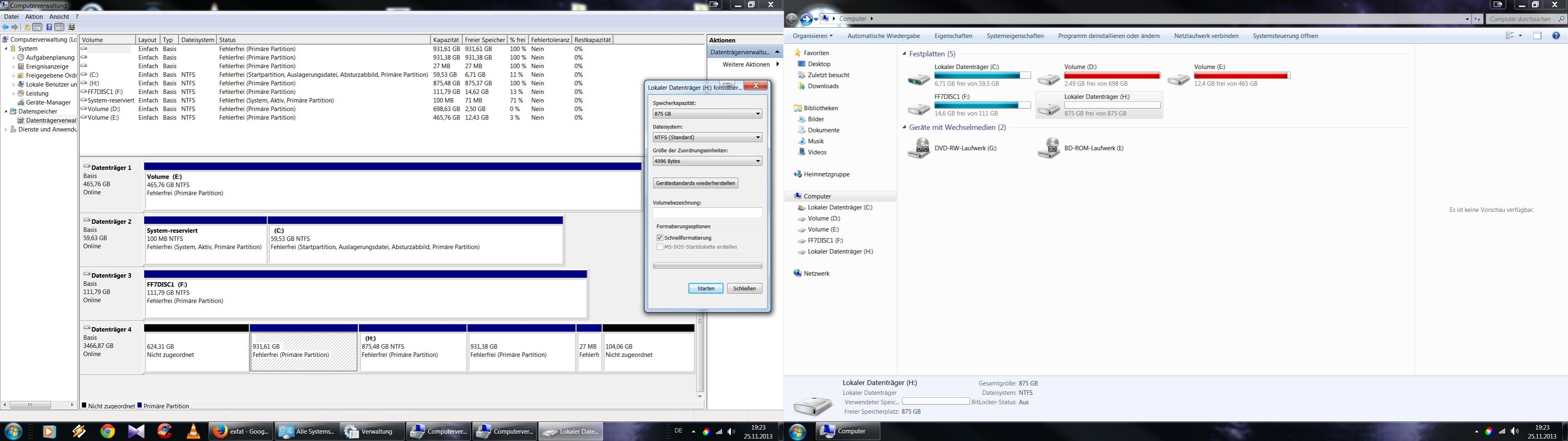Open the Dateisystem NTFS dropdown
Screen dimensions: 1568x441
707,138
